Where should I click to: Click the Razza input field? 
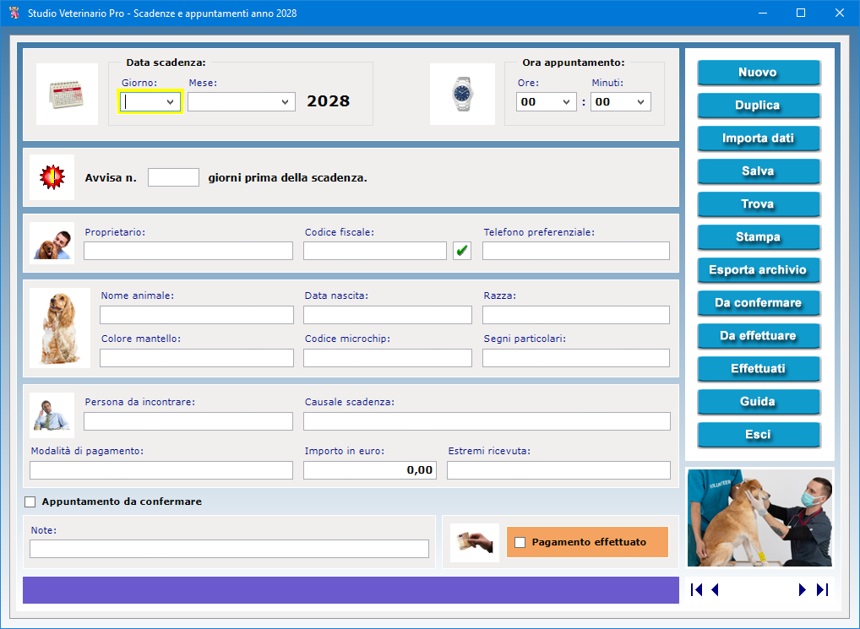(x=576, y=315)
